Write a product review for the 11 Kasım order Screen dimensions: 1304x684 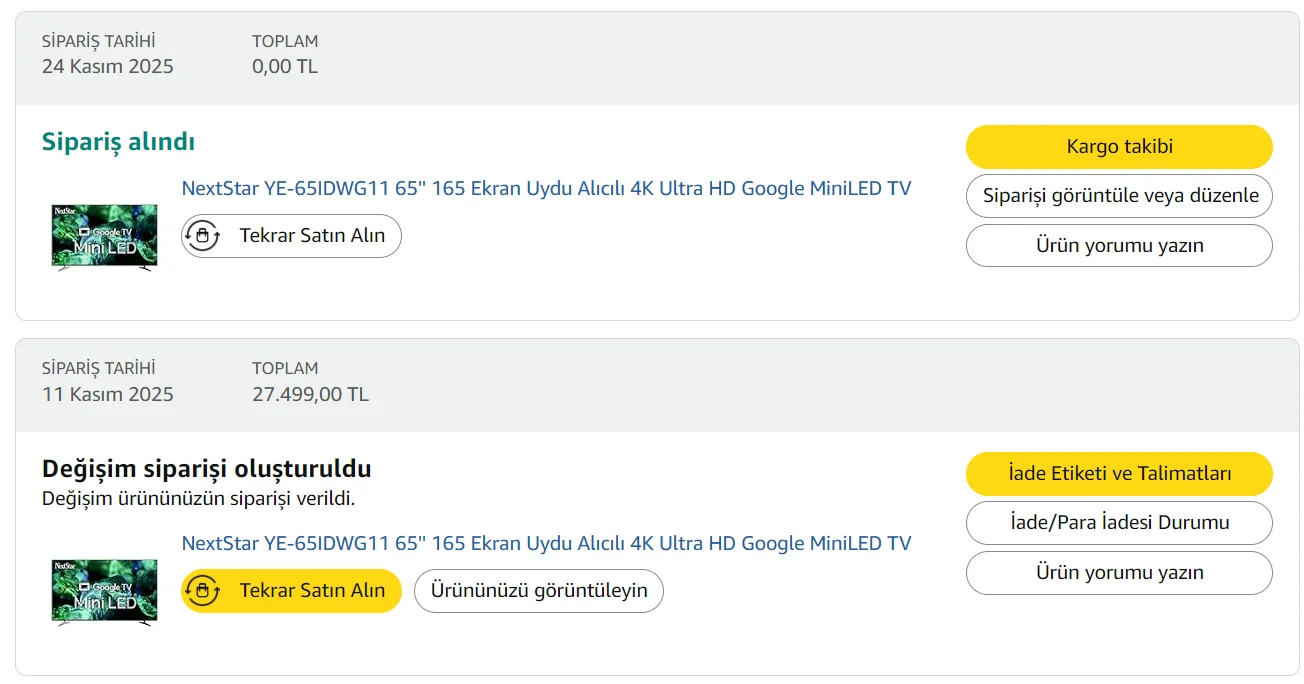pos(1119,573)
